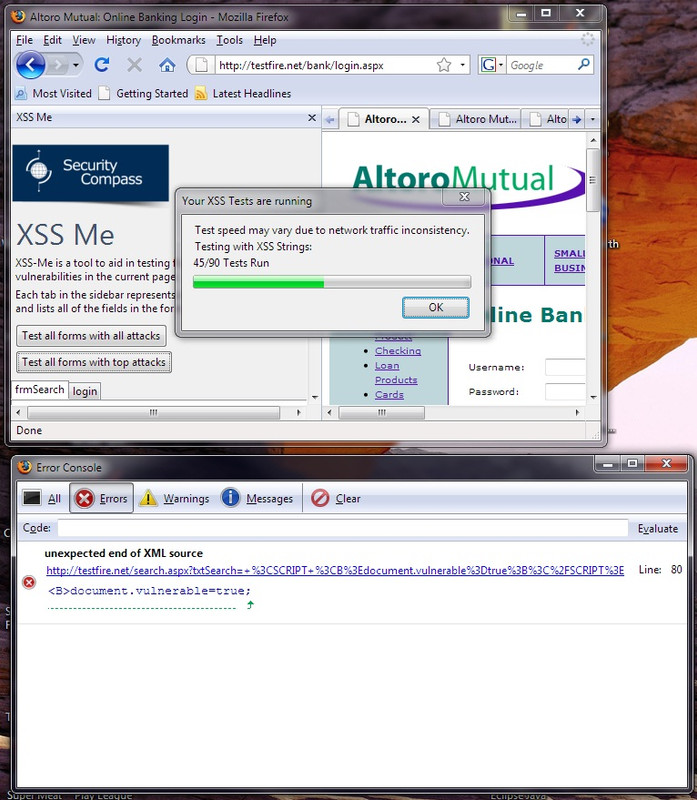Click Test all forms with all attacks
The width and height of the screenshot is (697, 800).
coord(91,336)
